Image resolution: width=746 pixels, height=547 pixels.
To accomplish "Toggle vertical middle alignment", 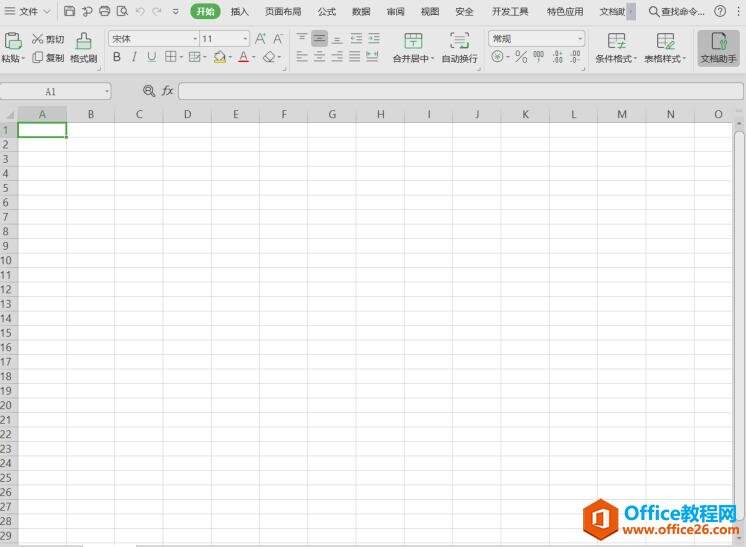I will point(319,38).
